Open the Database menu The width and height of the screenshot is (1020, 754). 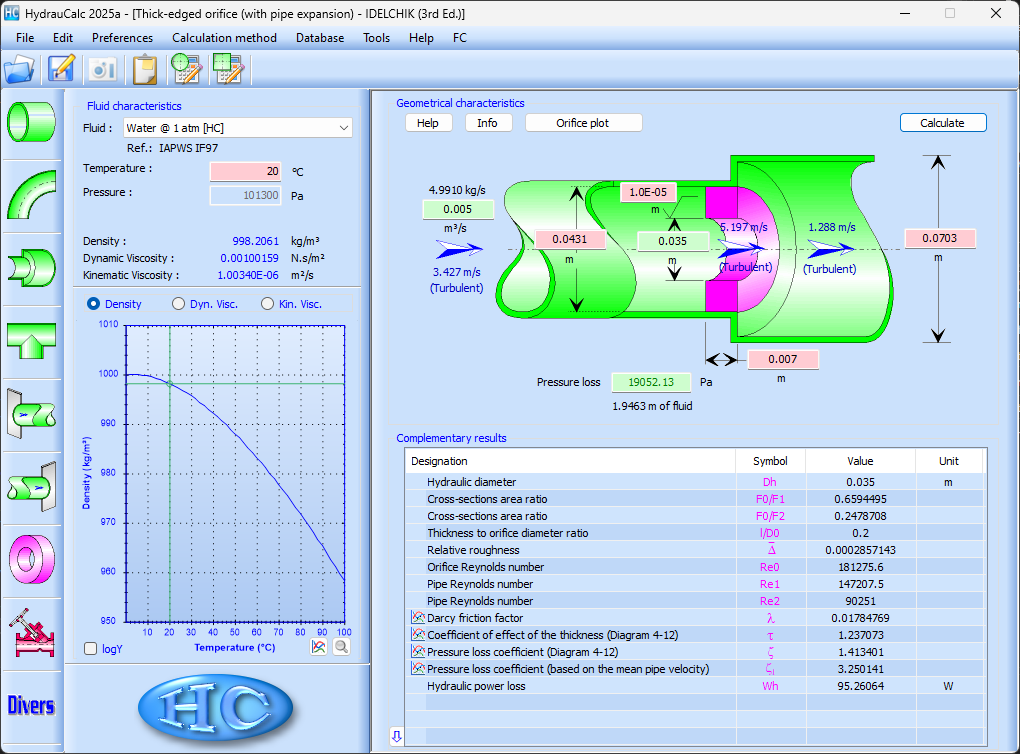pos(319,38)
